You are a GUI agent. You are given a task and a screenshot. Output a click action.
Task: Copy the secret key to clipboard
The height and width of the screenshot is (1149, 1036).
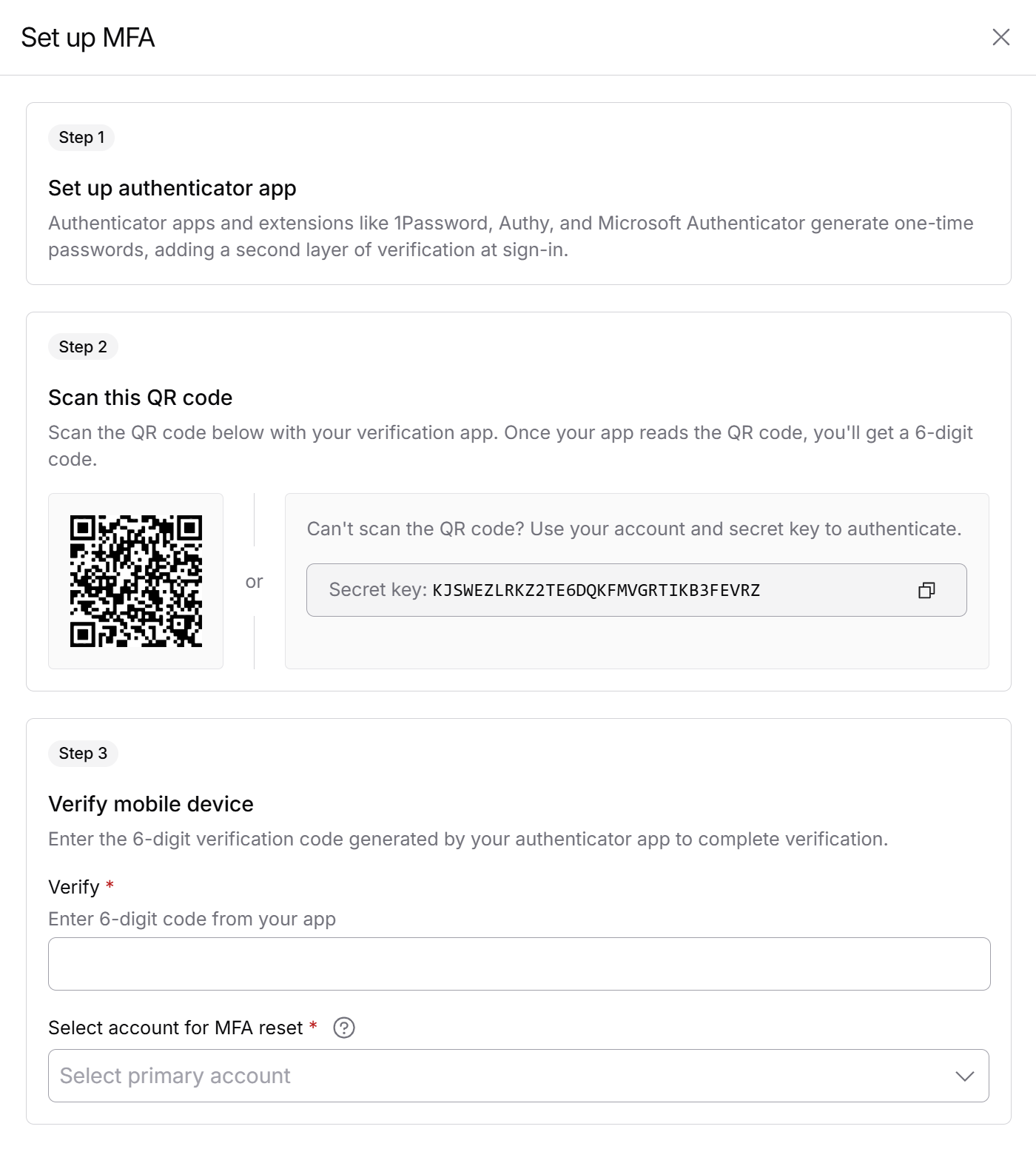tap(926, 590)
